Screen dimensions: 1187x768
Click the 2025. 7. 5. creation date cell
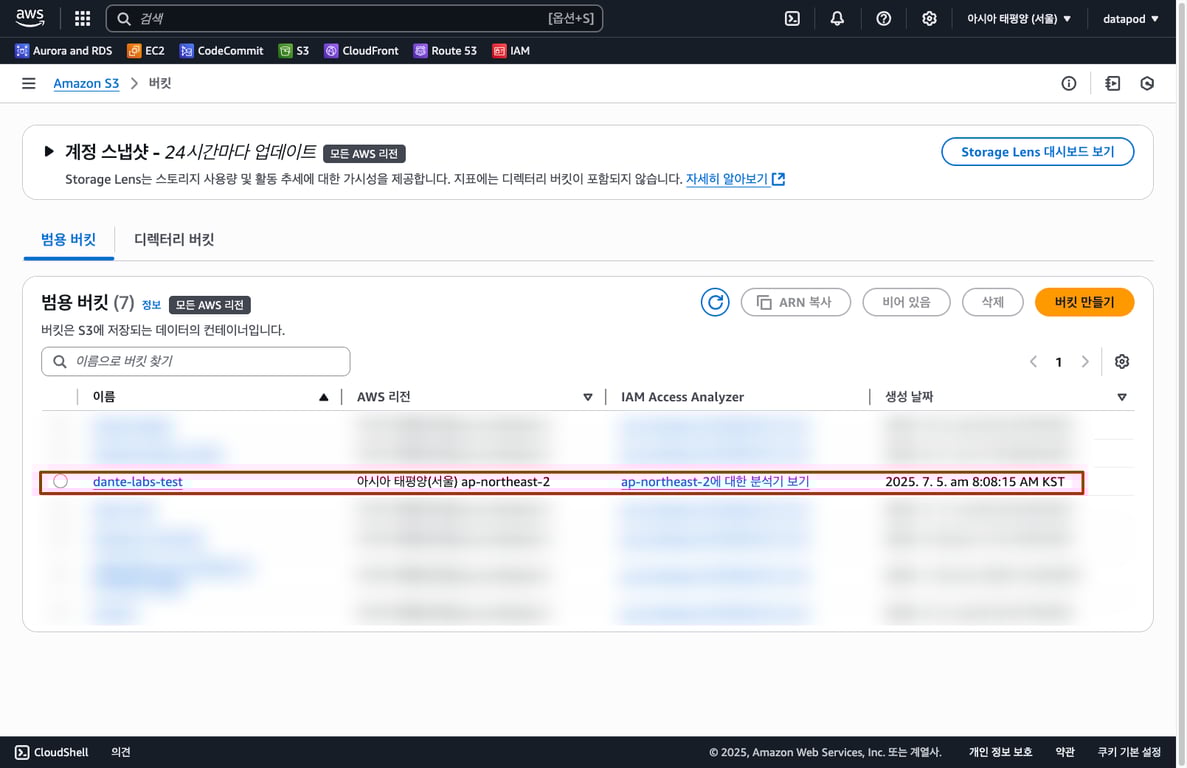[x=974, y=481]
